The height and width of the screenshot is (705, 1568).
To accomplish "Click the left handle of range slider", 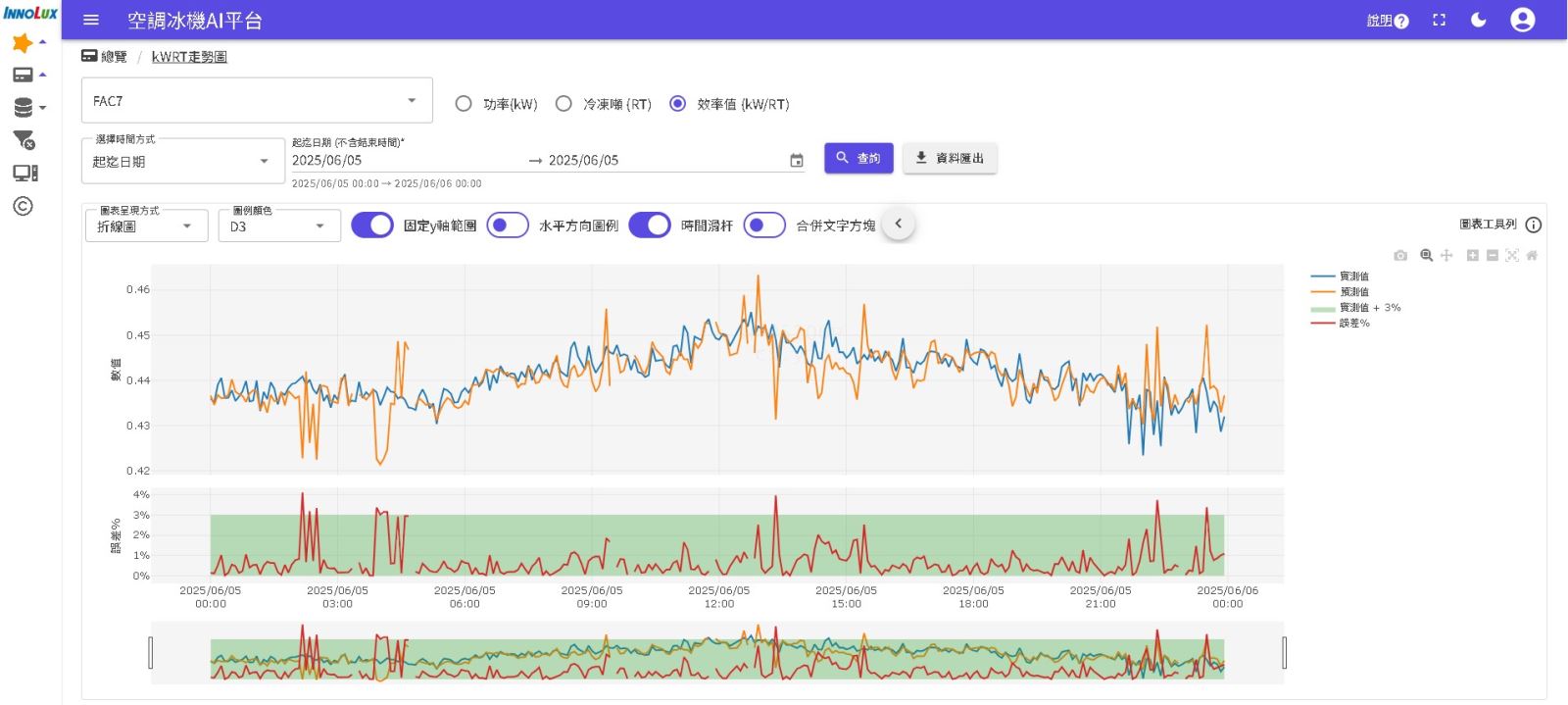I will (x=151, y=652).
